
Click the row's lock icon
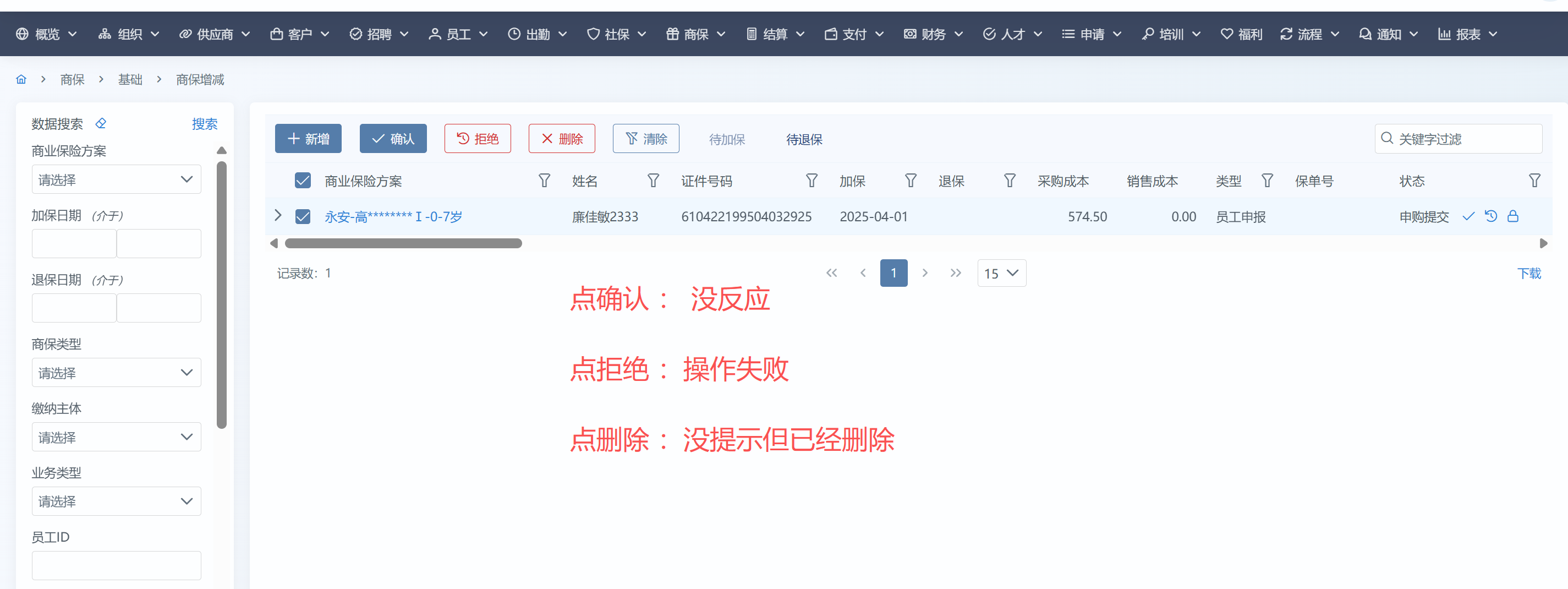(1512, 216)
